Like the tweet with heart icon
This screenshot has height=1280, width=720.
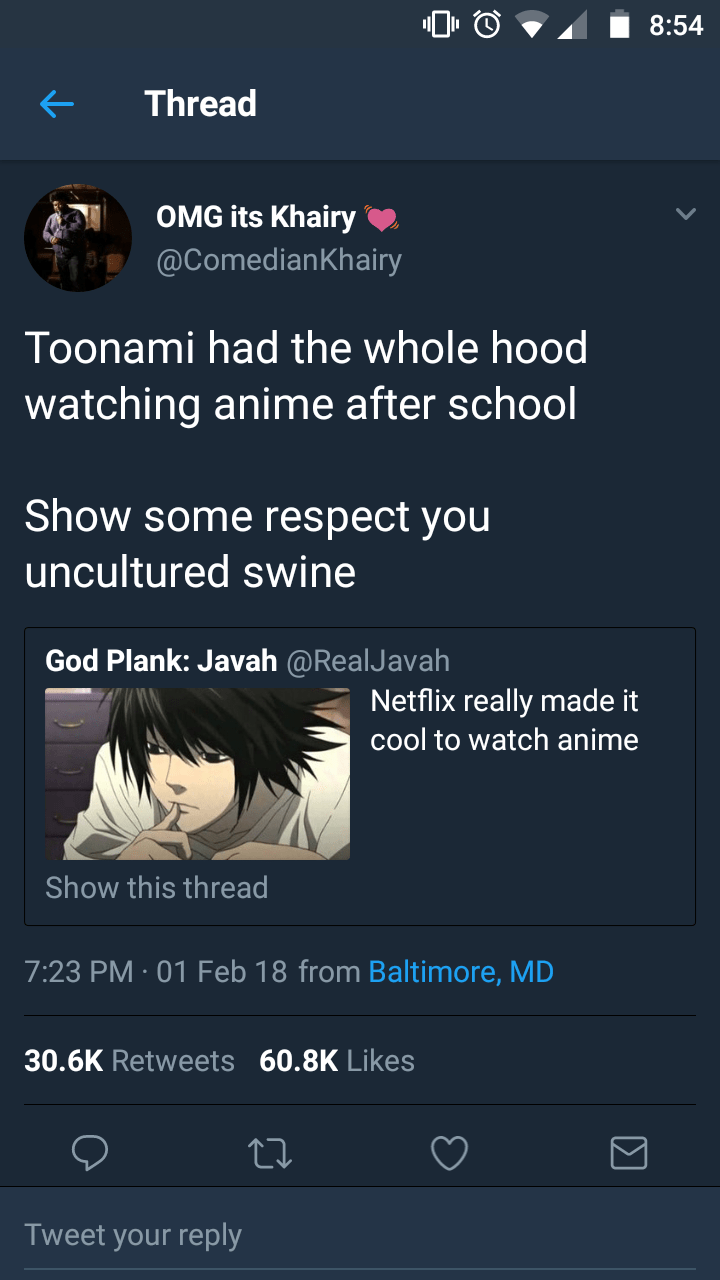point(449,1154)
